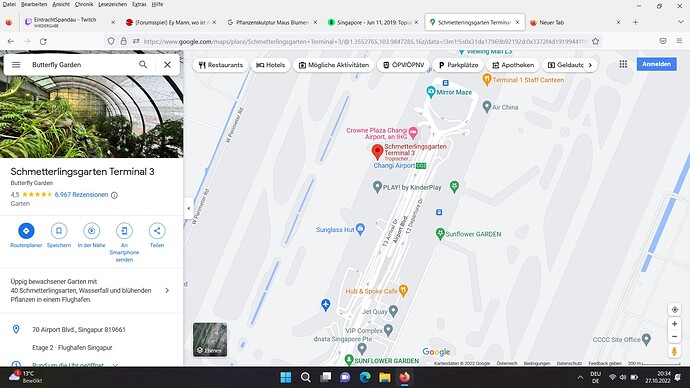690x388 pixels.
Task: Bookmark this page with the star icon
Action: point(595,41)
